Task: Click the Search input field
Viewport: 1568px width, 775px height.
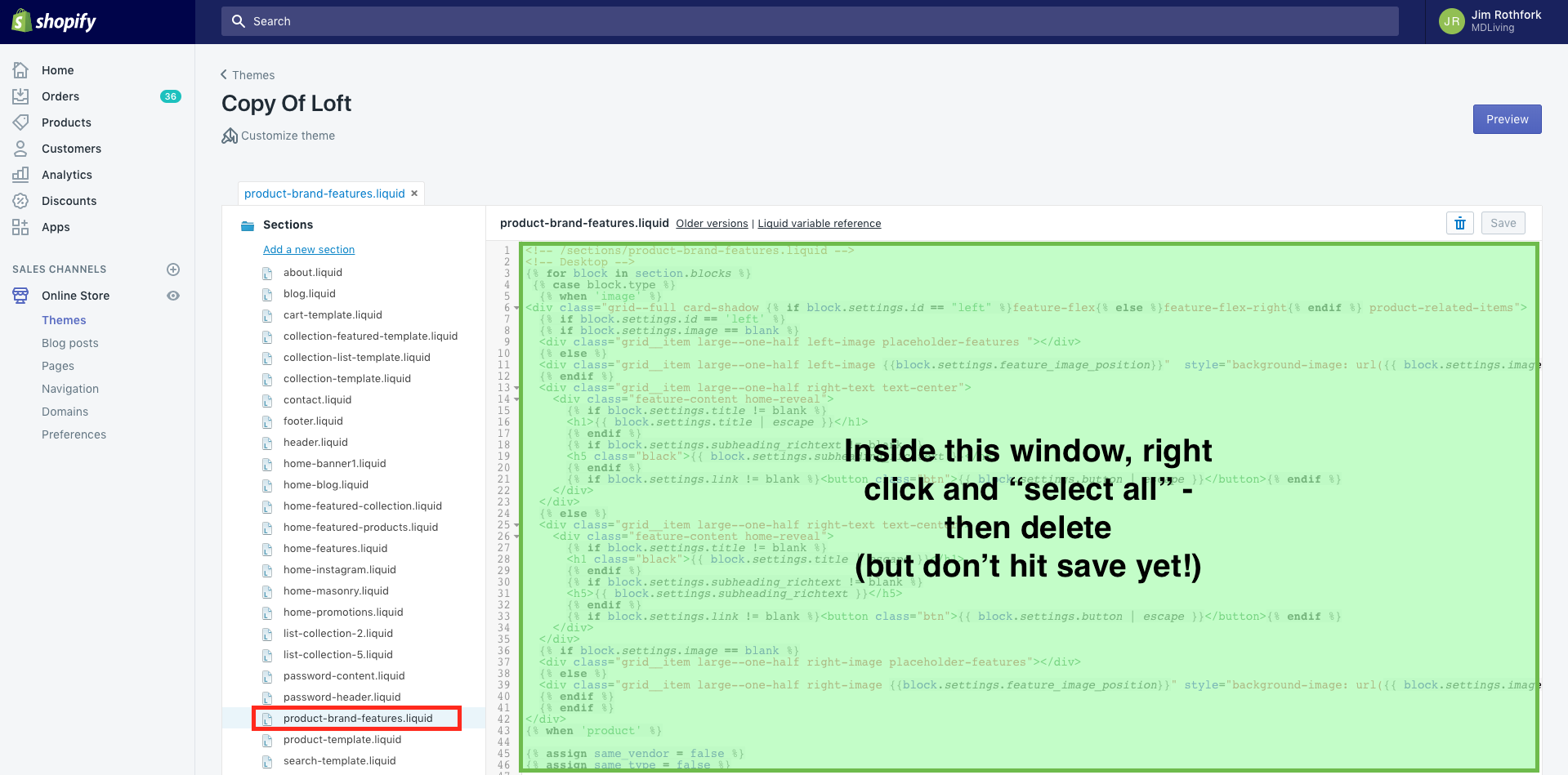Action: point(809,21)
